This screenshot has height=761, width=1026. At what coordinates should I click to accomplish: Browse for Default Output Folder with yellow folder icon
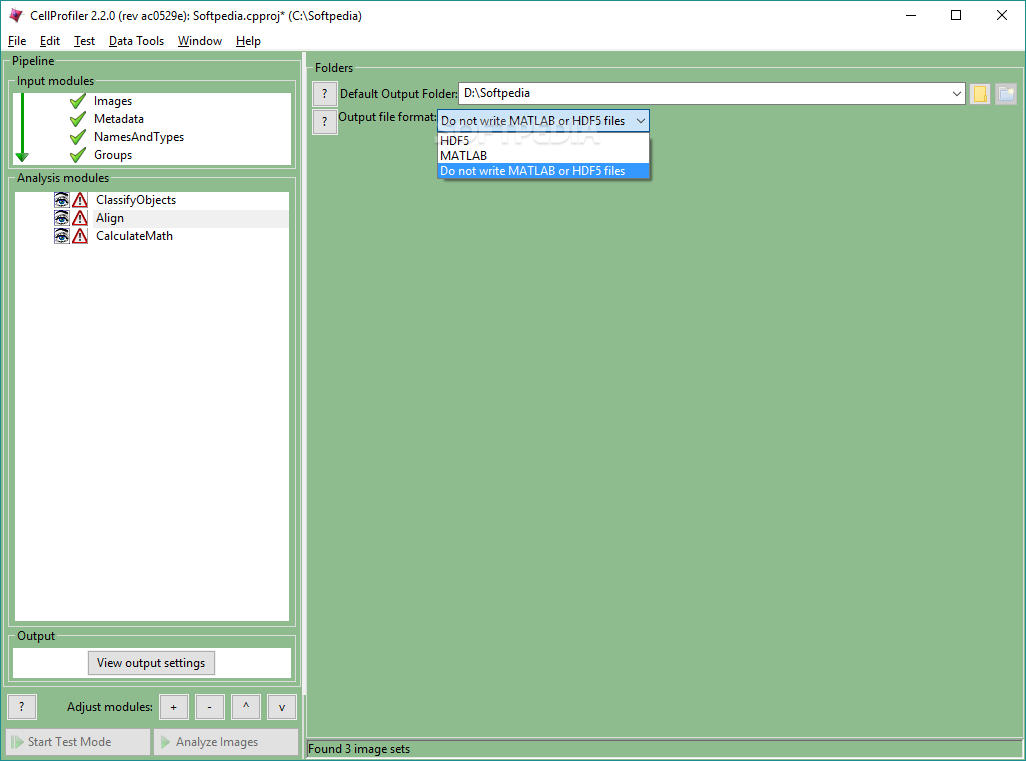980,94
